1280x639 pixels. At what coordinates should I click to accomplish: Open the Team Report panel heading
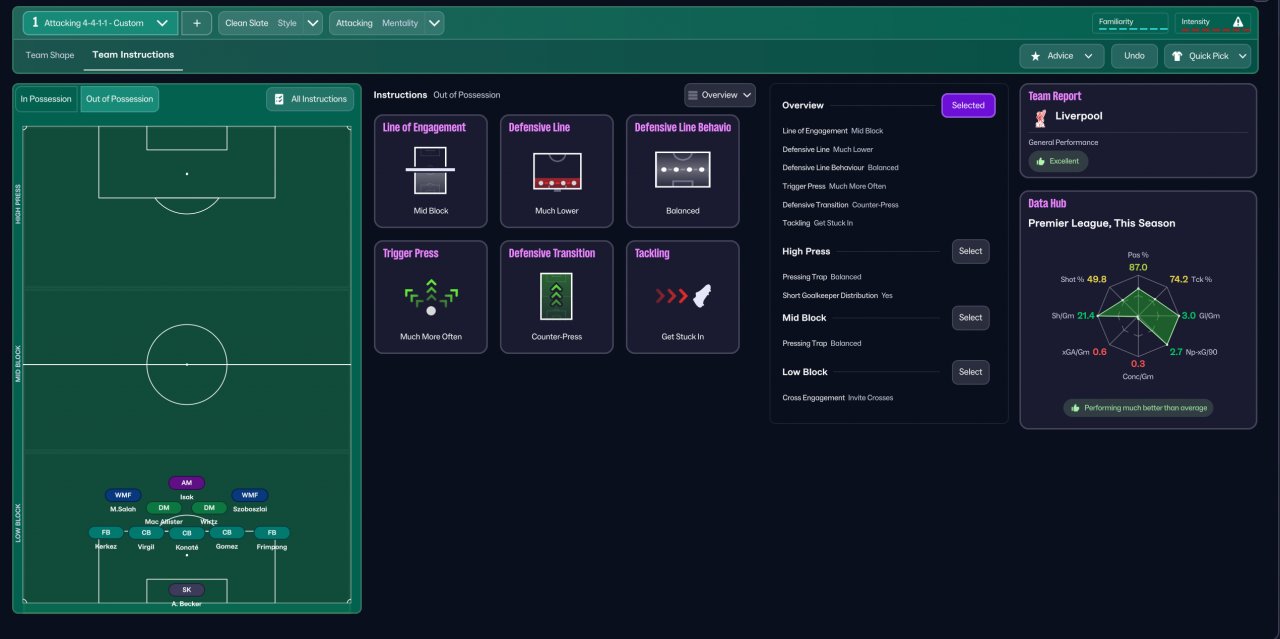click(1055, 96)
